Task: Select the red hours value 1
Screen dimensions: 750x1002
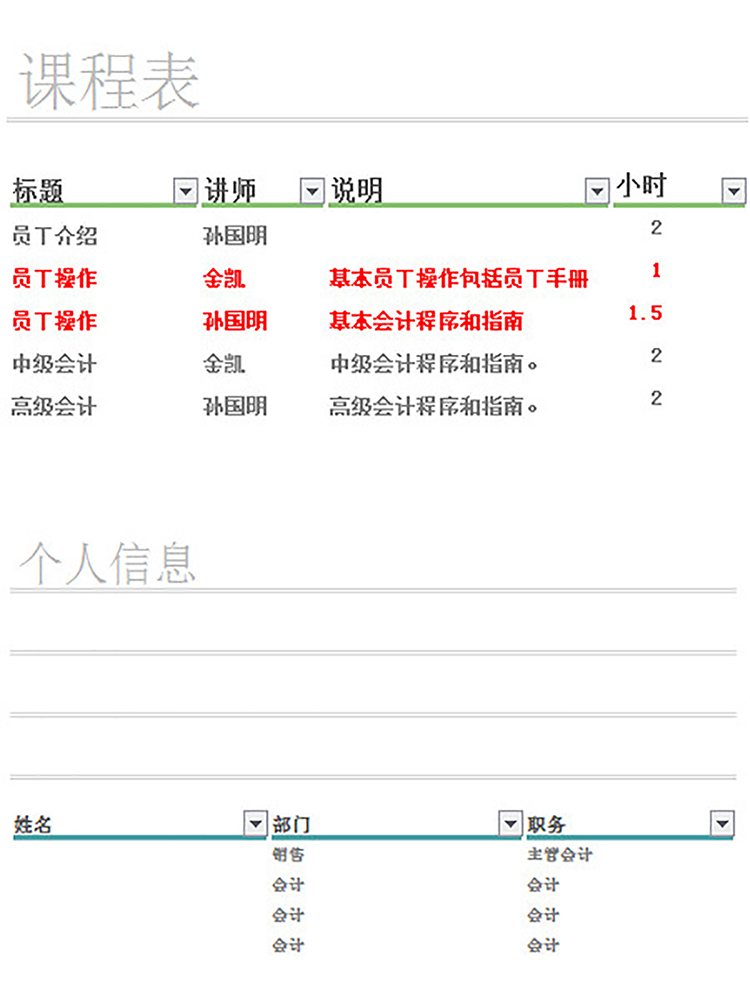Action: click(x=656, y=270)
